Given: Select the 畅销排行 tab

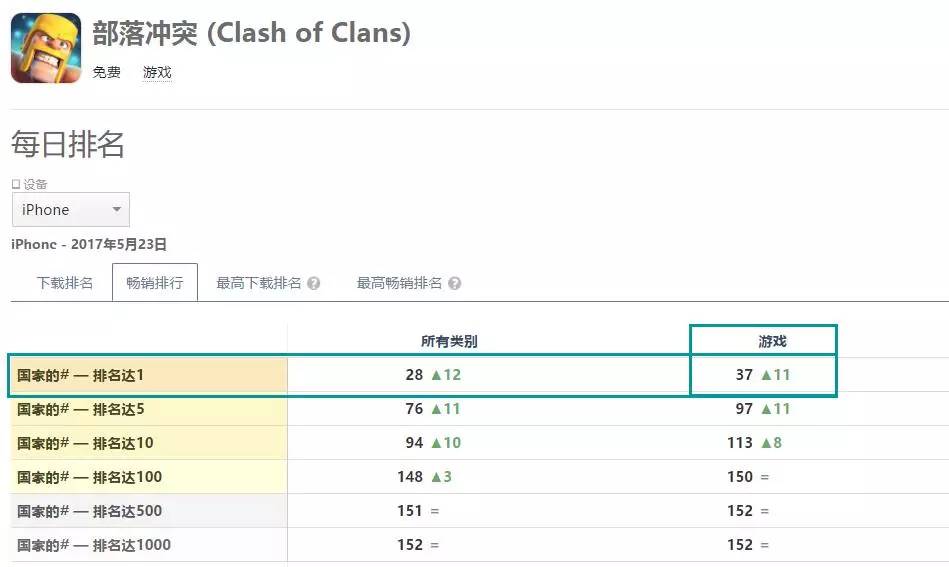Looking at the screenshot, I should point(155,283).
